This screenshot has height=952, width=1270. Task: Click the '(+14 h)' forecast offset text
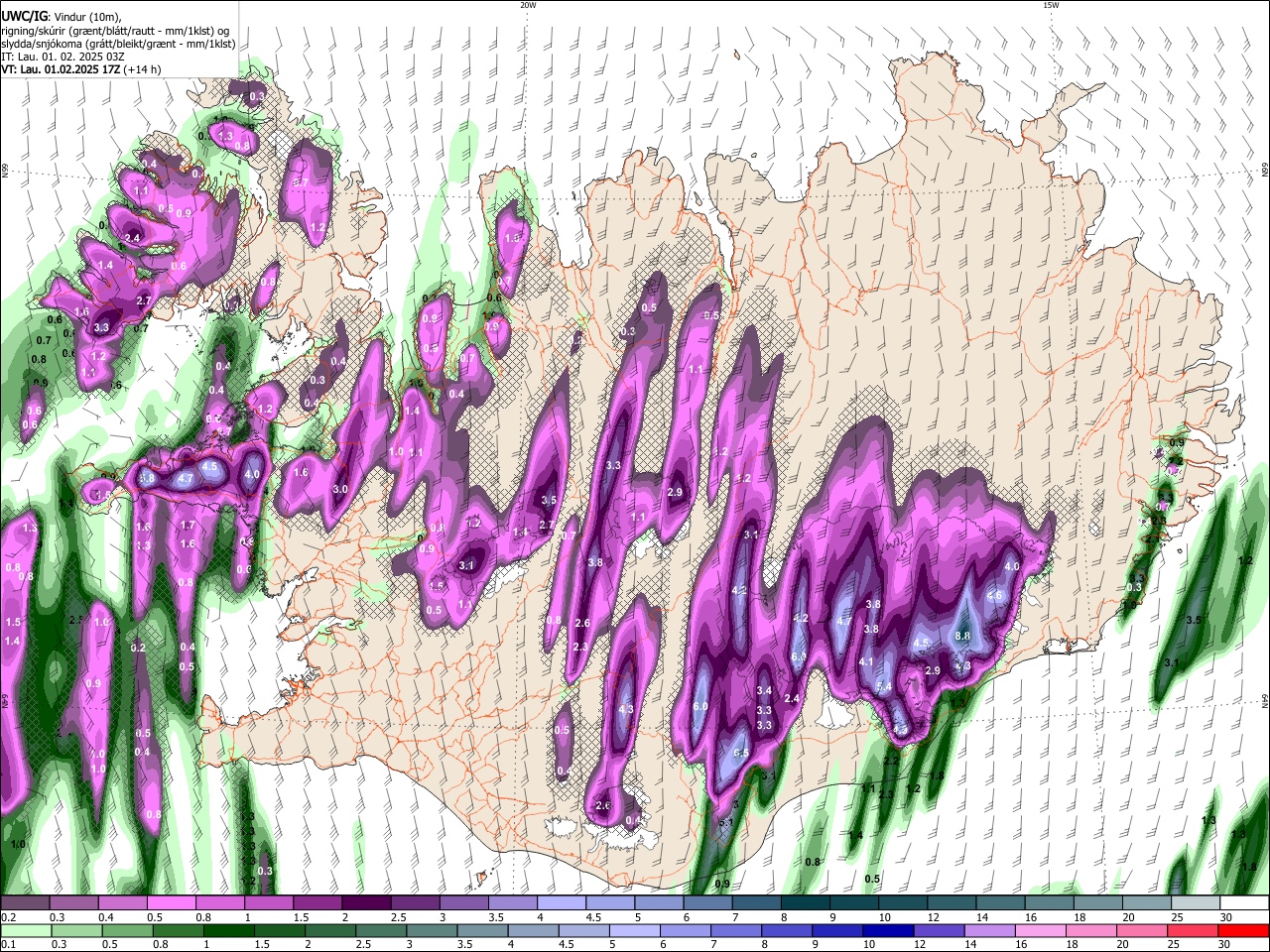coord(144,69)
